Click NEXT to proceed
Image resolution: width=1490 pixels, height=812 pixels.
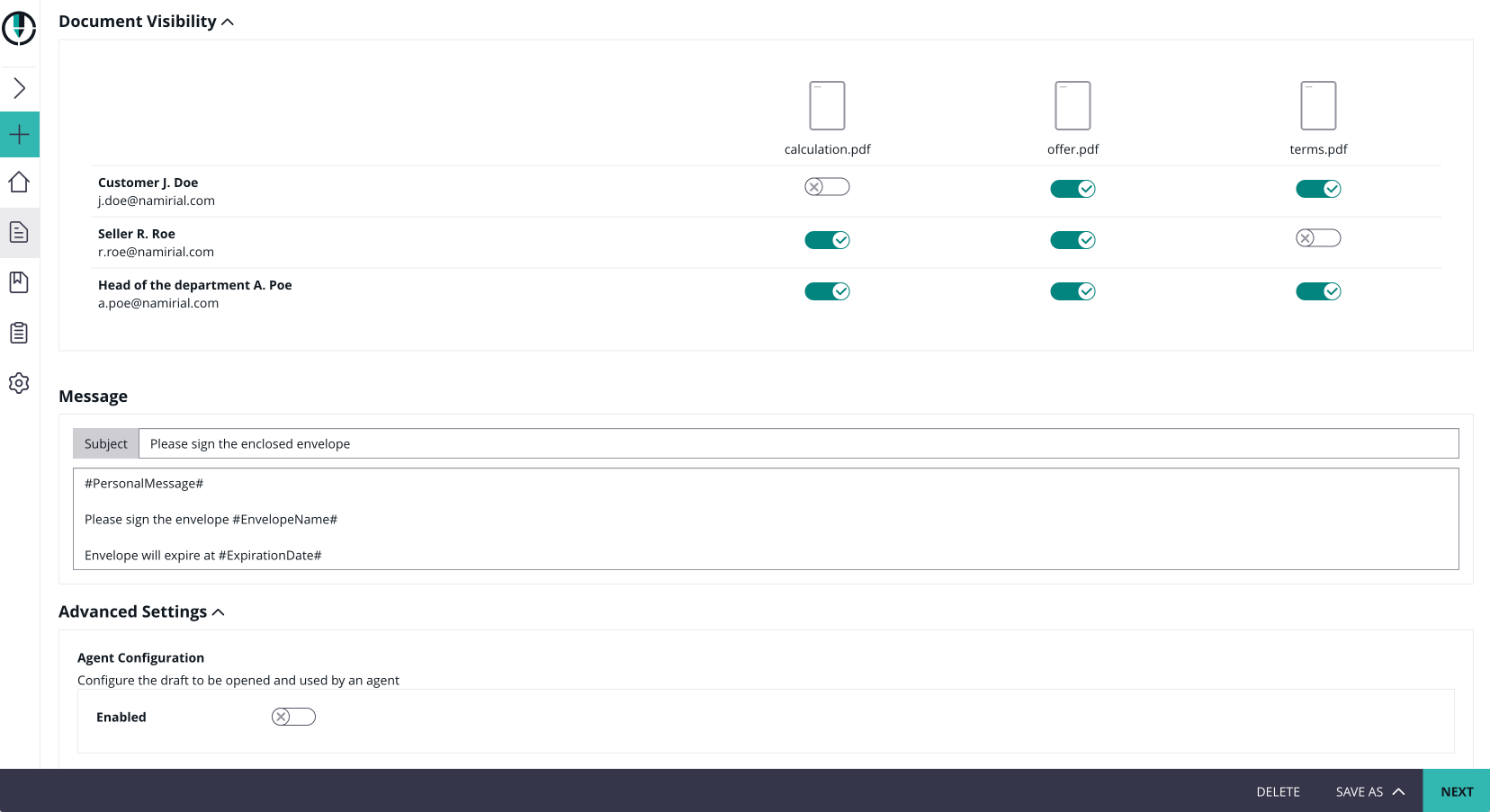pyautogui.click(x=1456, y=791)
